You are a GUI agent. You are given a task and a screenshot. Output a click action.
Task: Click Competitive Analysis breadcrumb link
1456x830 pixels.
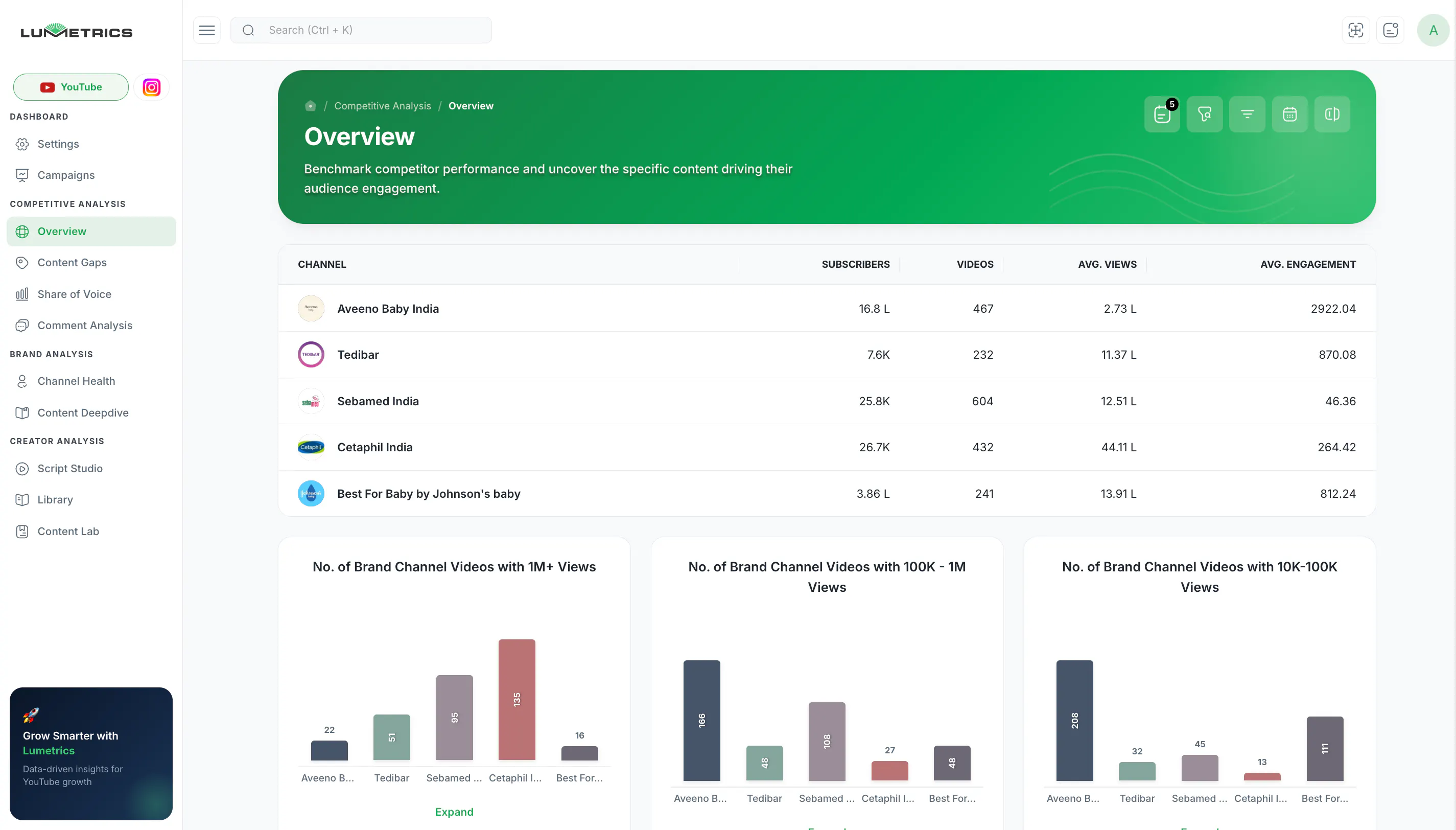click(383, 106)
